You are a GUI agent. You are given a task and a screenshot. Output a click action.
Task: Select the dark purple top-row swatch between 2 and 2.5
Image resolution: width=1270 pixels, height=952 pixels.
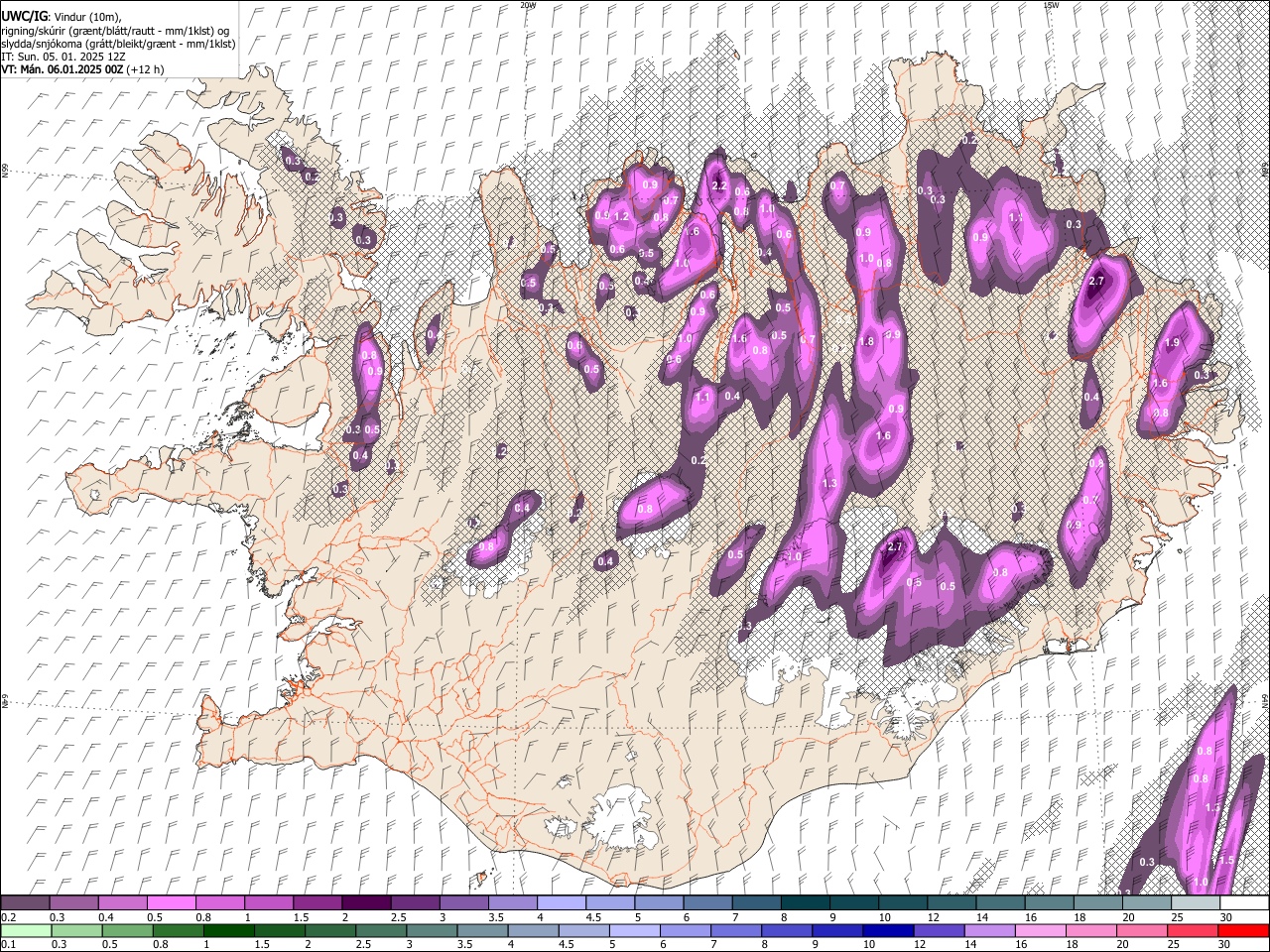366,903
